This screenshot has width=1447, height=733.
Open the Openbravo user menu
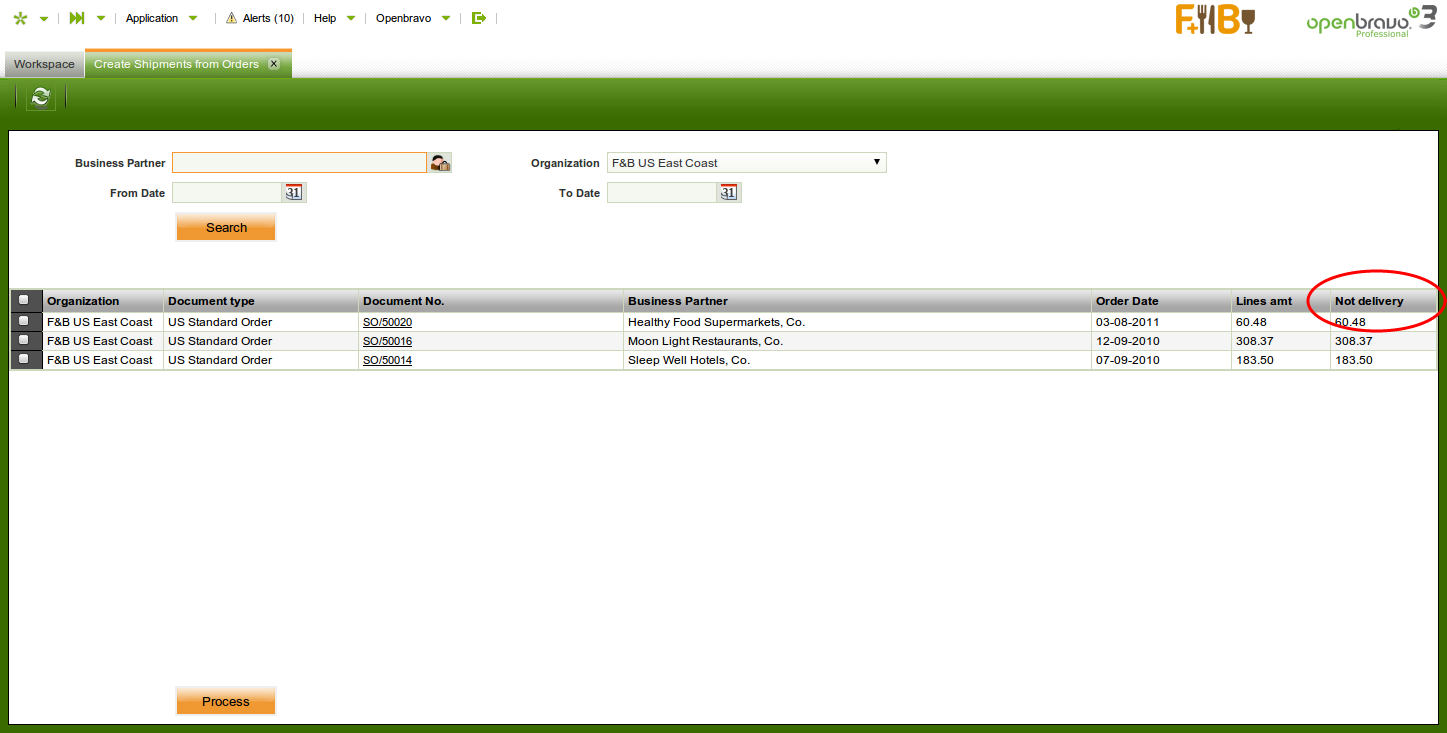coord(403,18)
